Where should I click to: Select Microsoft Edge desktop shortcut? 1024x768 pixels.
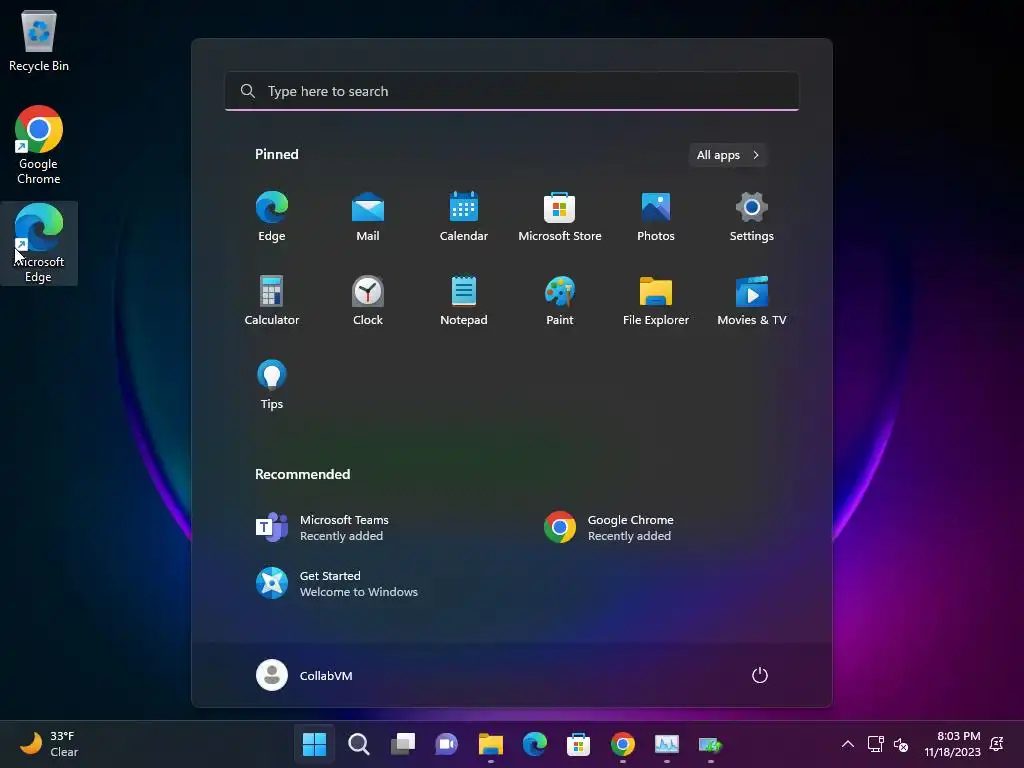(x=39, y=243)
